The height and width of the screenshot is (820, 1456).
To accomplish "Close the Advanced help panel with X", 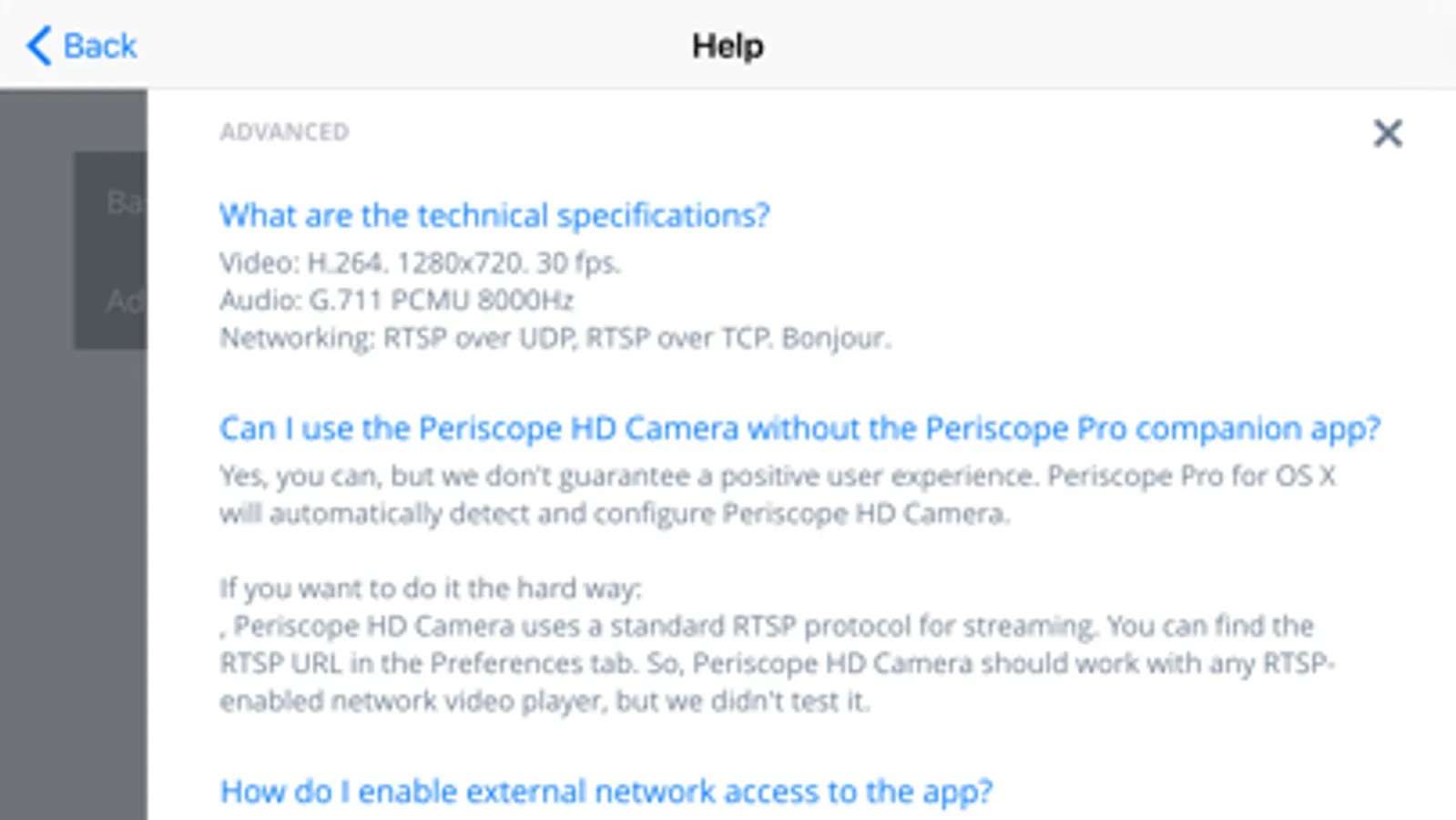I will point(1387,134).
